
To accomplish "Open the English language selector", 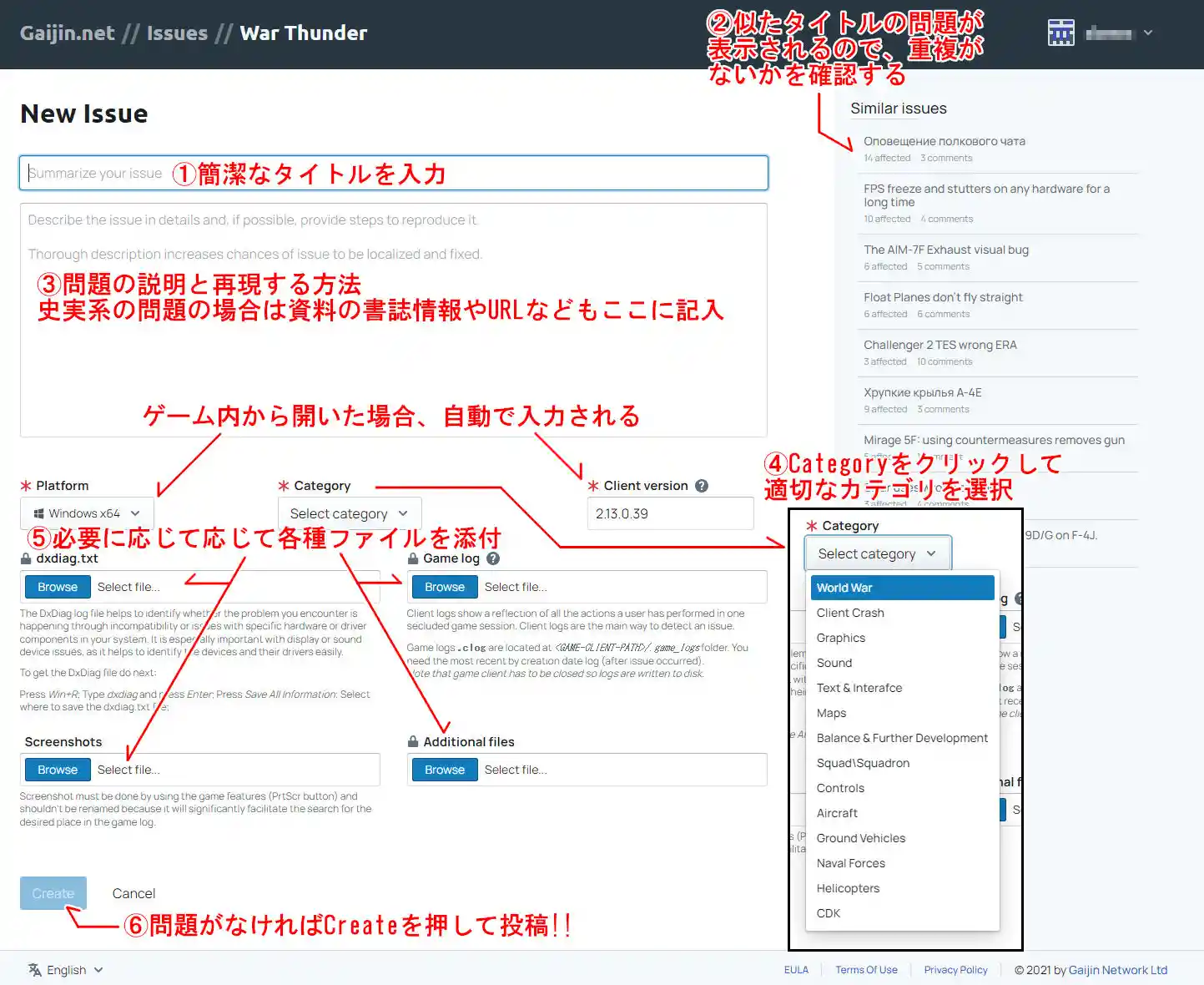I will [x=66, y=970].
